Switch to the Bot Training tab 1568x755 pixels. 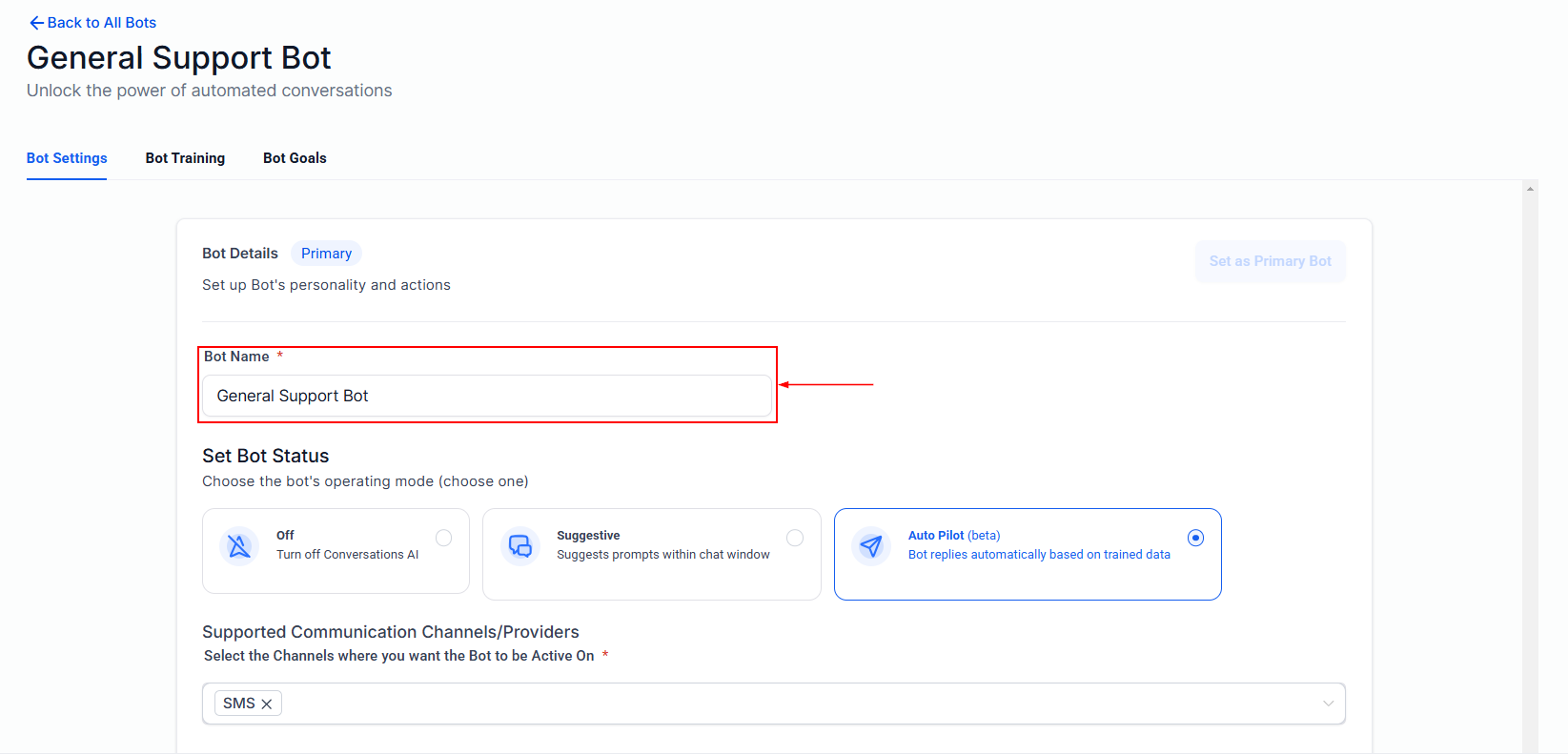pos(185,158)
